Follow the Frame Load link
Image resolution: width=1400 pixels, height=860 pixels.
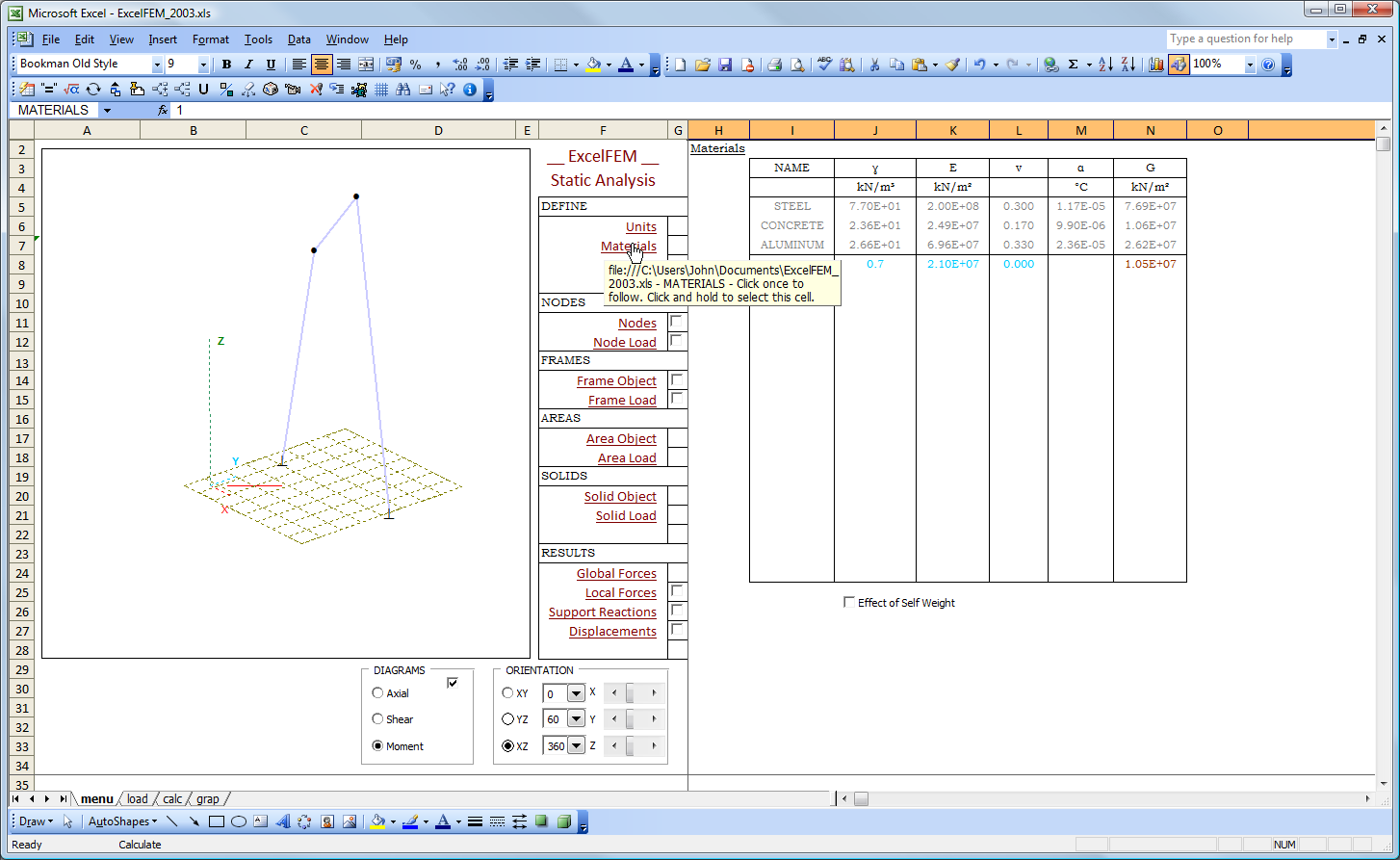click(x=622, y=401)
